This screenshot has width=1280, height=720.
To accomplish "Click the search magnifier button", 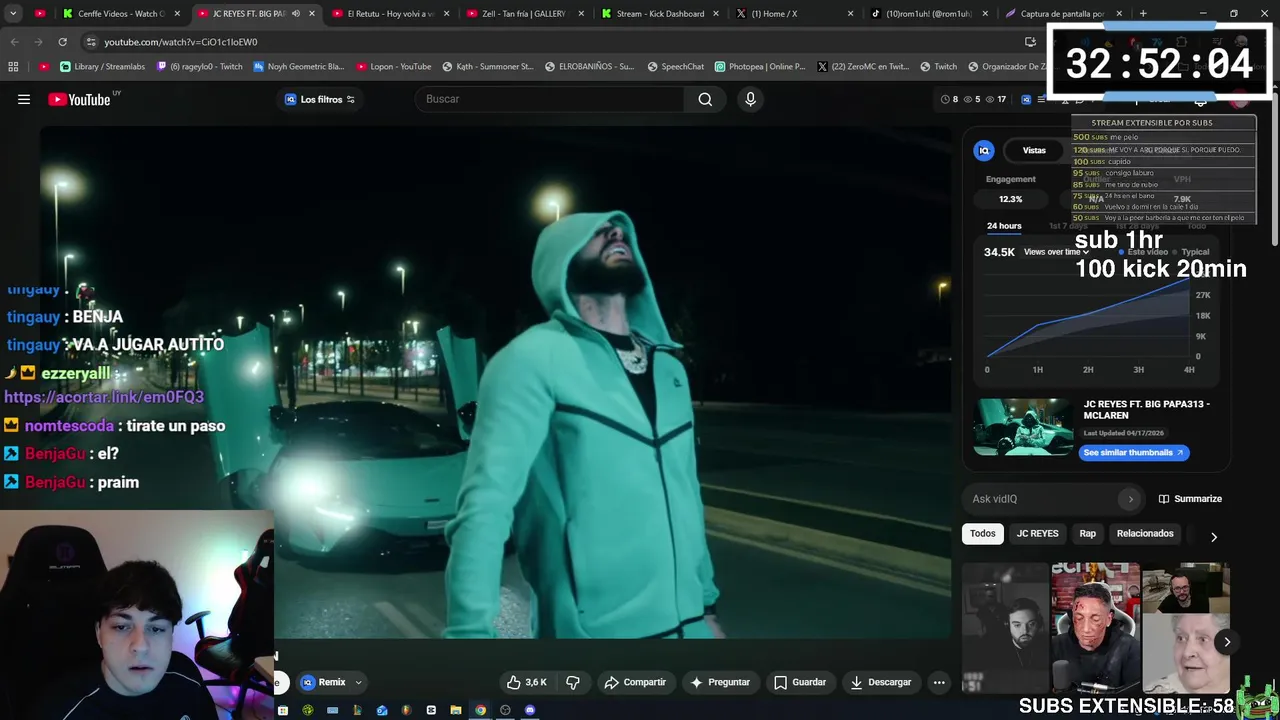I will point(705,99).
